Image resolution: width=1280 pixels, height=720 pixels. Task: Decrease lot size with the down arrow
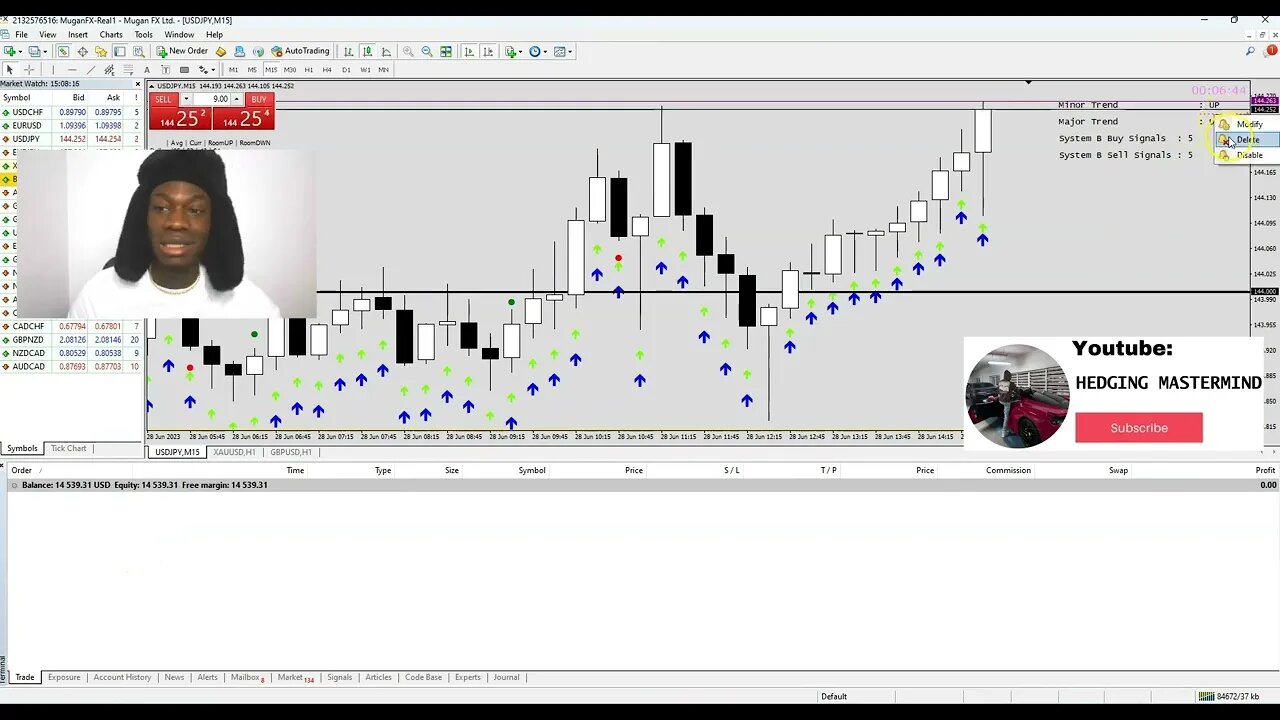pos(186,99)
